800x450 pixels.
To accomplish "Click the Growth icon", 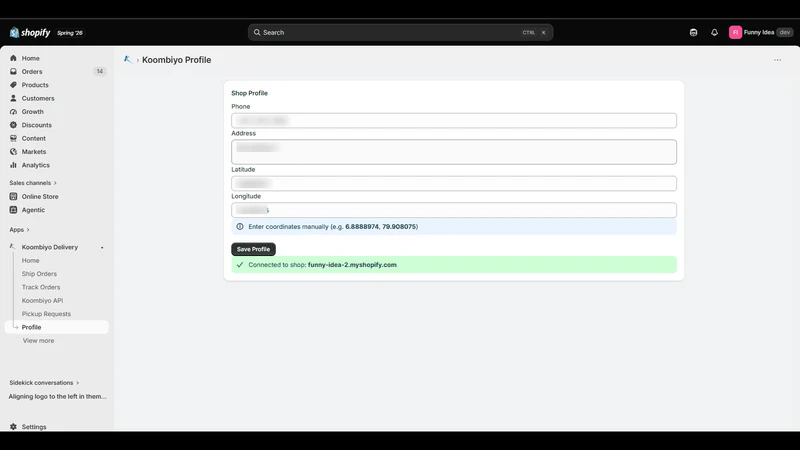I will 13,112.
